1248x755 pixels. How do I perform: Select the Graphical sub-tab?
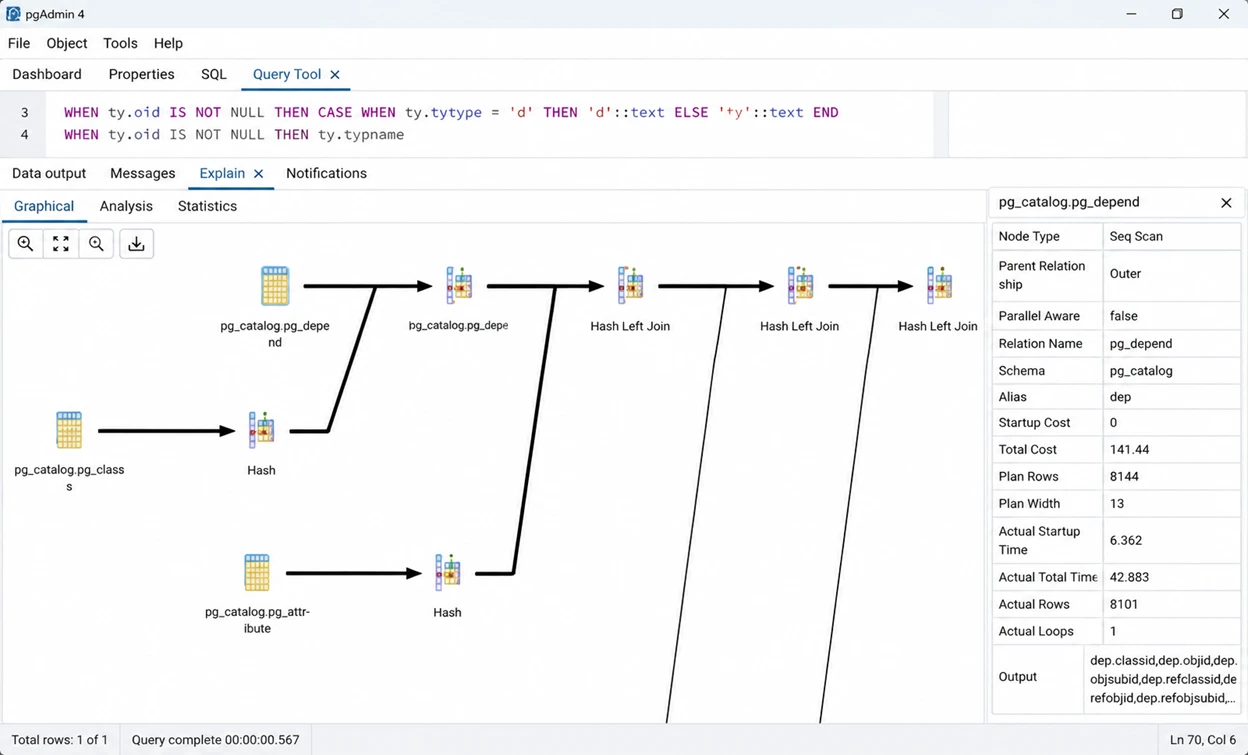(44, 206)
